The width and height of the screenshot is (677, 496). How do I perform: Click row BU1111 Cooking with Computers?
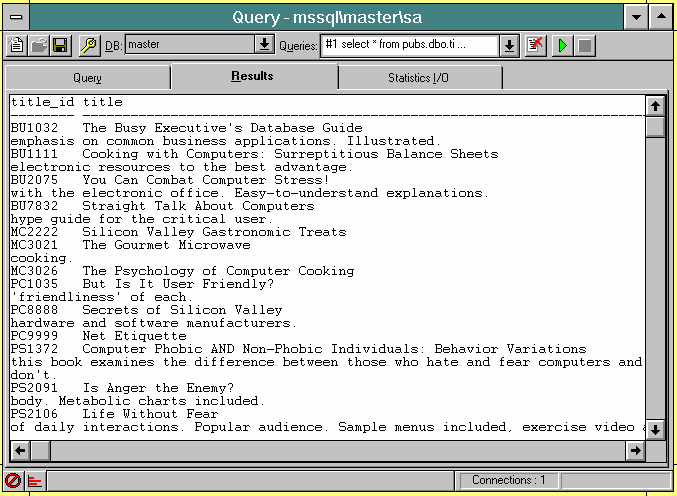(255, 154)
